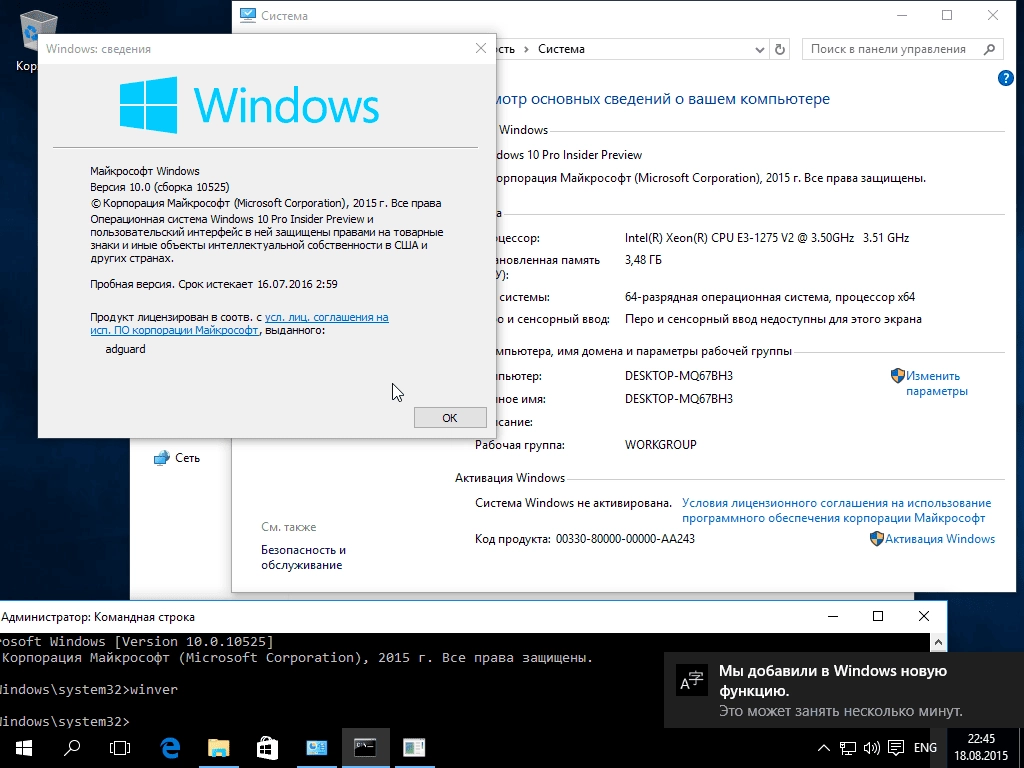The width and height of the screenshot is (1024, 768).
Task: Close the Command Prompt window
Action: [x=923, y=616]
